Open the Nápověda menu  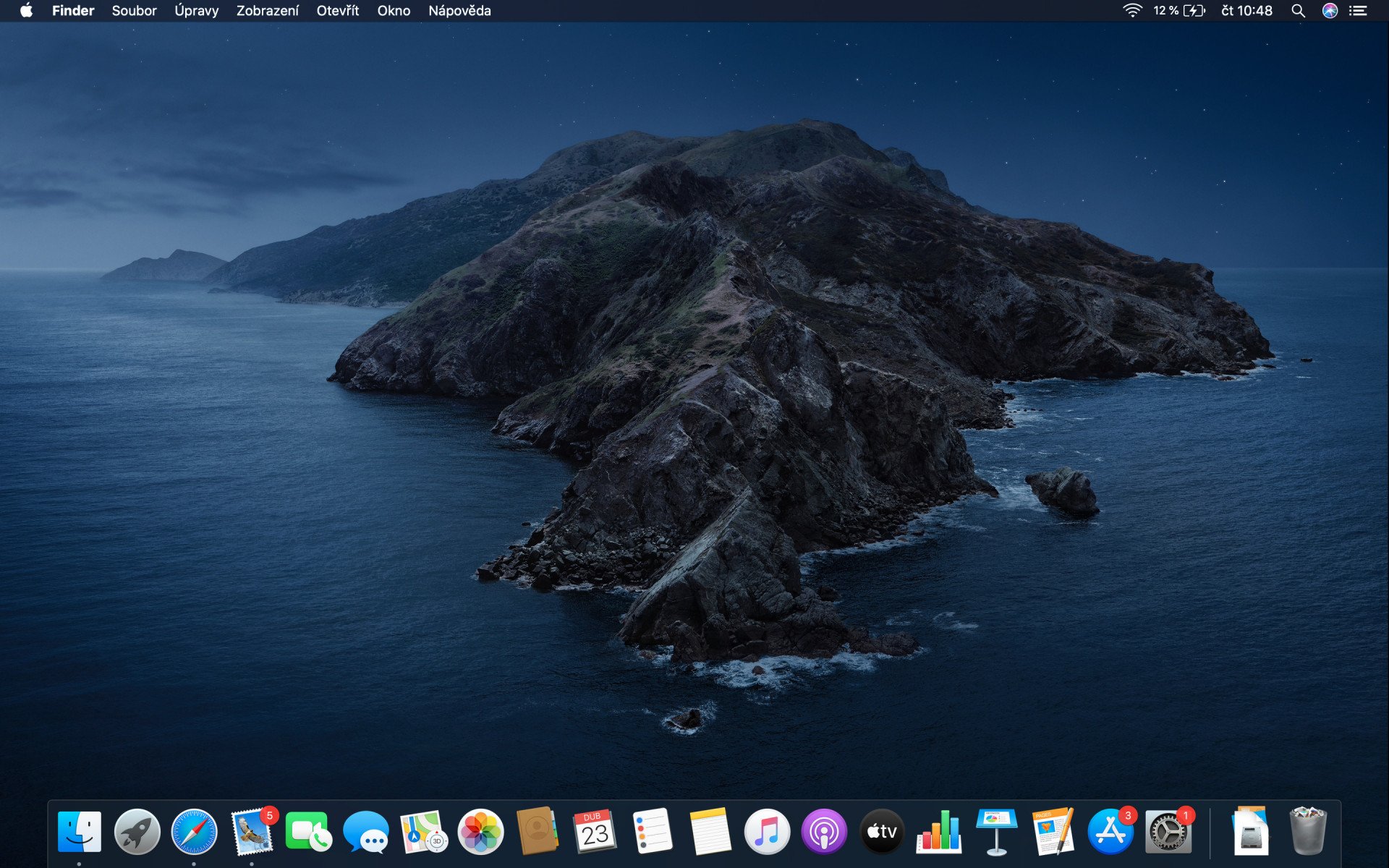(x=459, y=11)
